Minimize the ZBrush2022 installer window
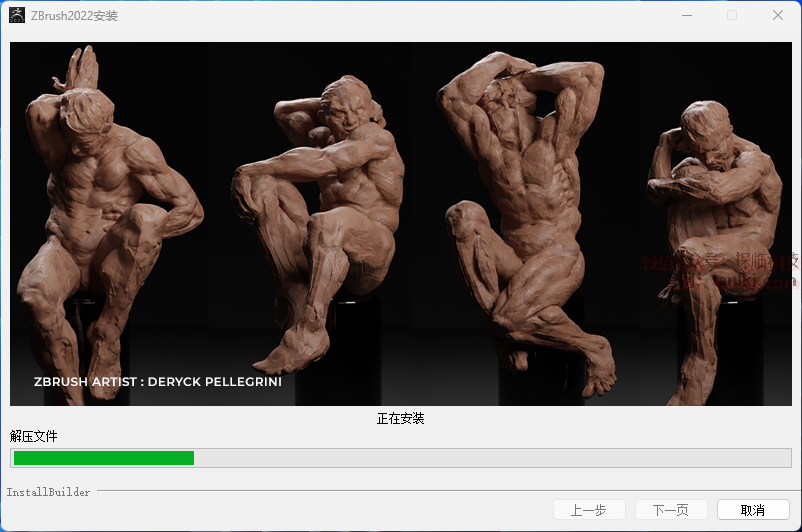Screen dimensions: 802x532 coord(686,15)
